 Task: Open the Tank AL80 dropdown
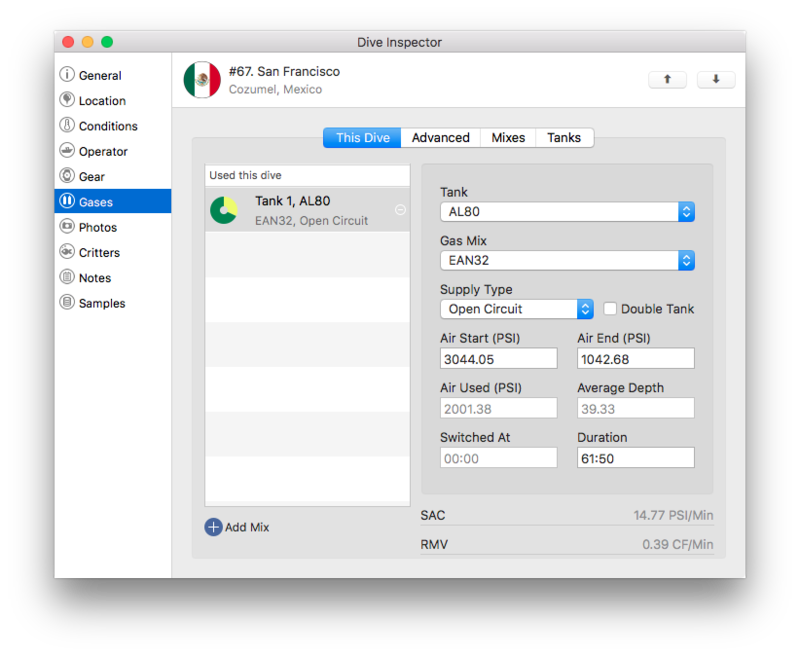point(567,212)
